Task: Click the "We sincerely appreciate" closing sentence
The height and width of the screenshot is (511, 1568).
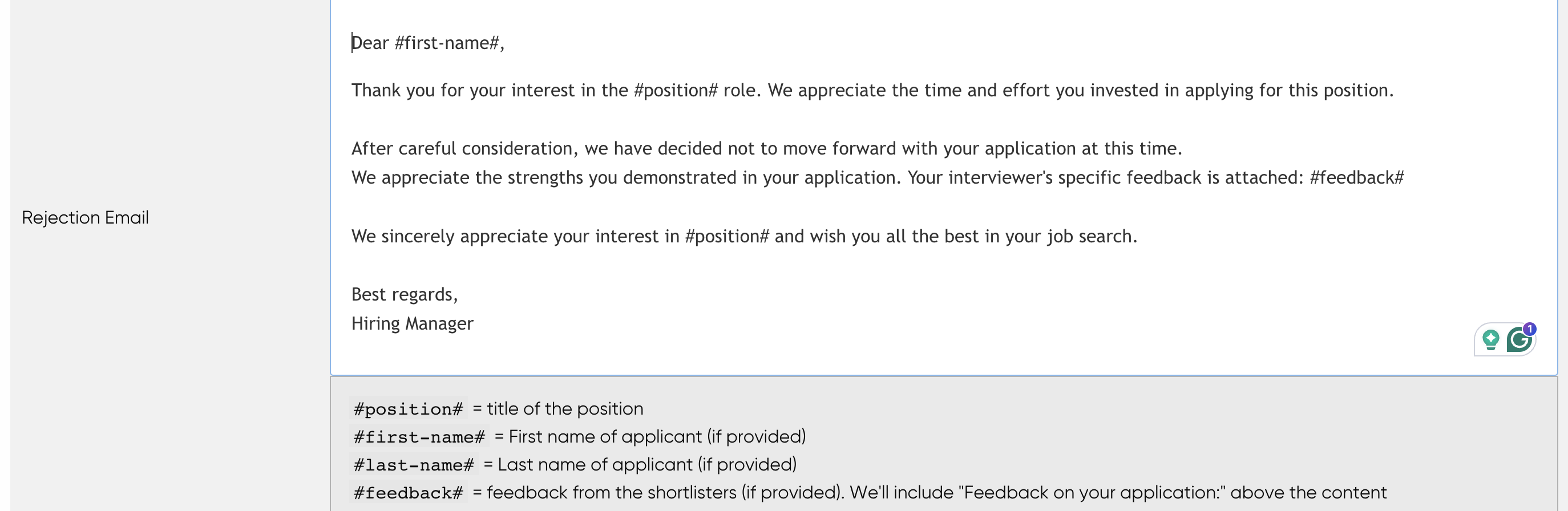Action: pos(744,237)
